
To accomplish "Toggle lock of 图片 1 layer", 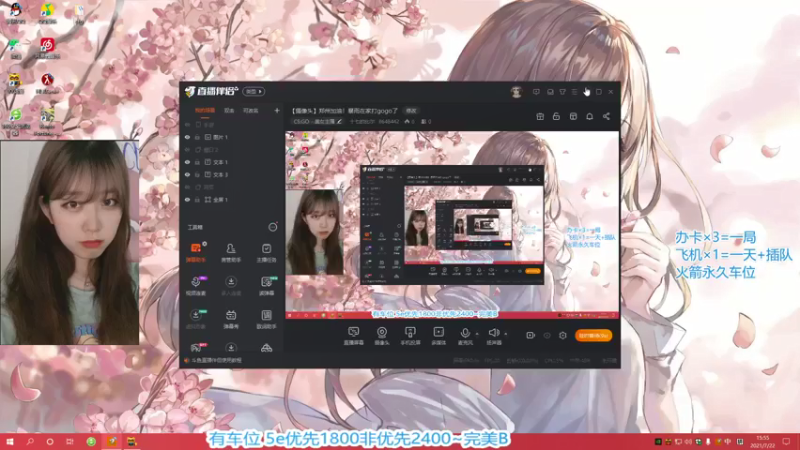I will (197, 137).
